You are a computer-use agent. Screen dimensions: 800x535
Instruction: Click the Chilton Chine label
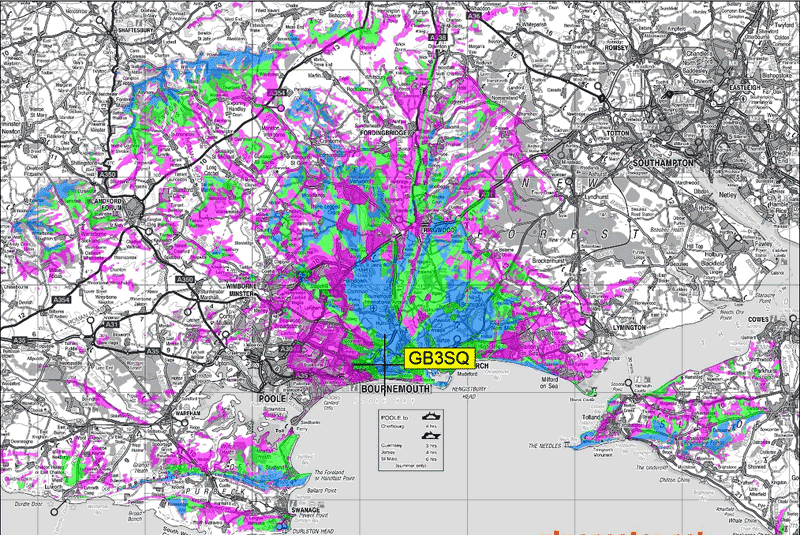674,480
